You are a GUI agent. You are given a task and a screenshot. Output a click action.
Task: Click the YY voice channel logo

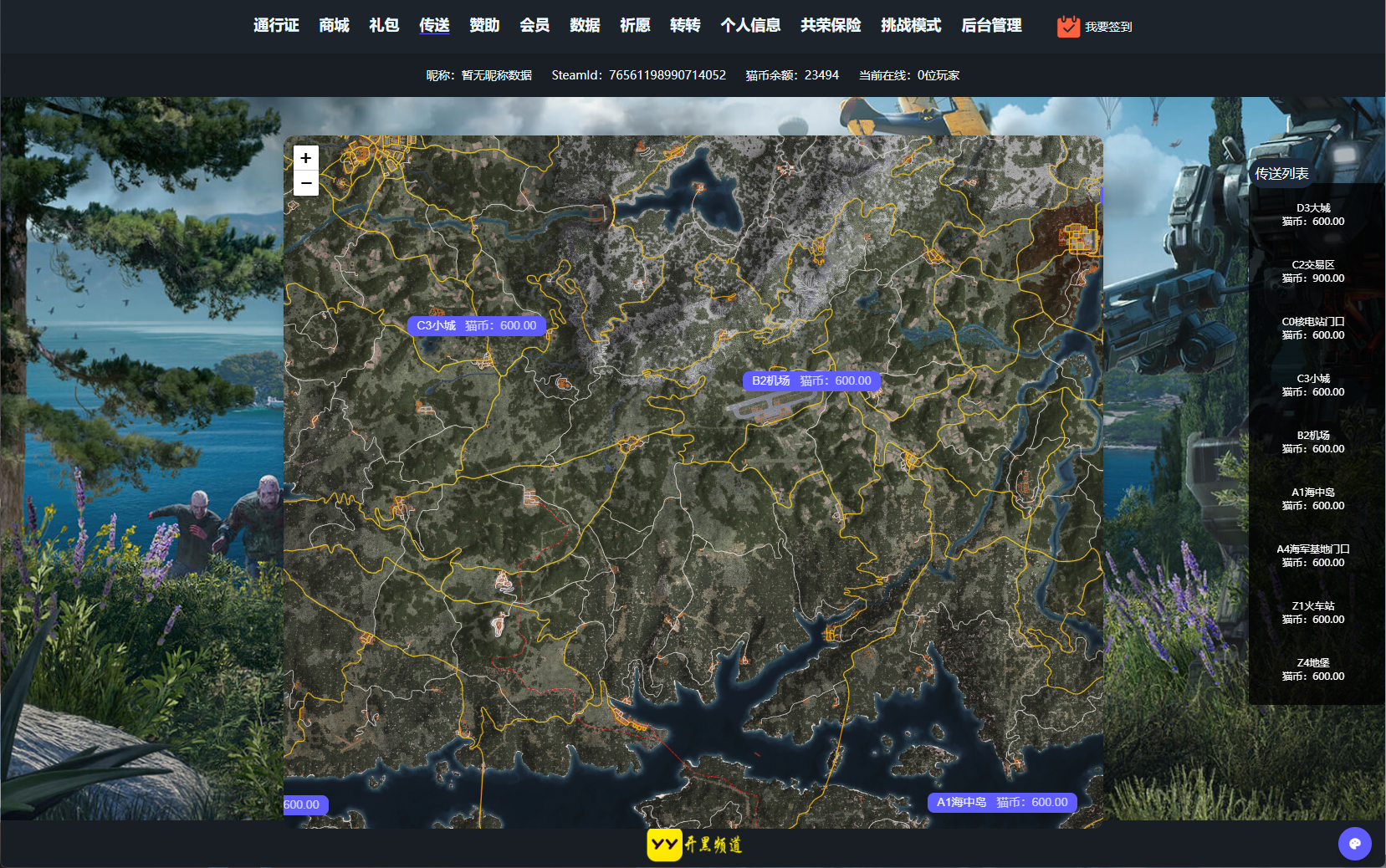click(664, 845)
